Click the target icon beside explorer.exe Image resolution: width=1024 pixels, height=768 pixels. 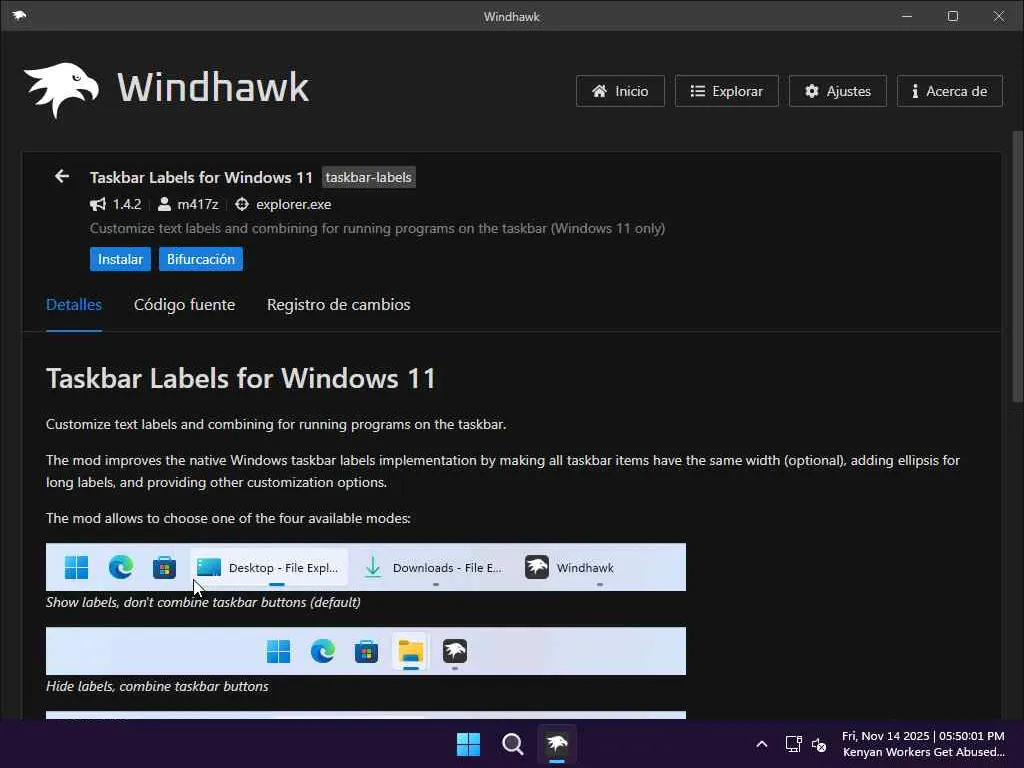(x=242, y=204)
